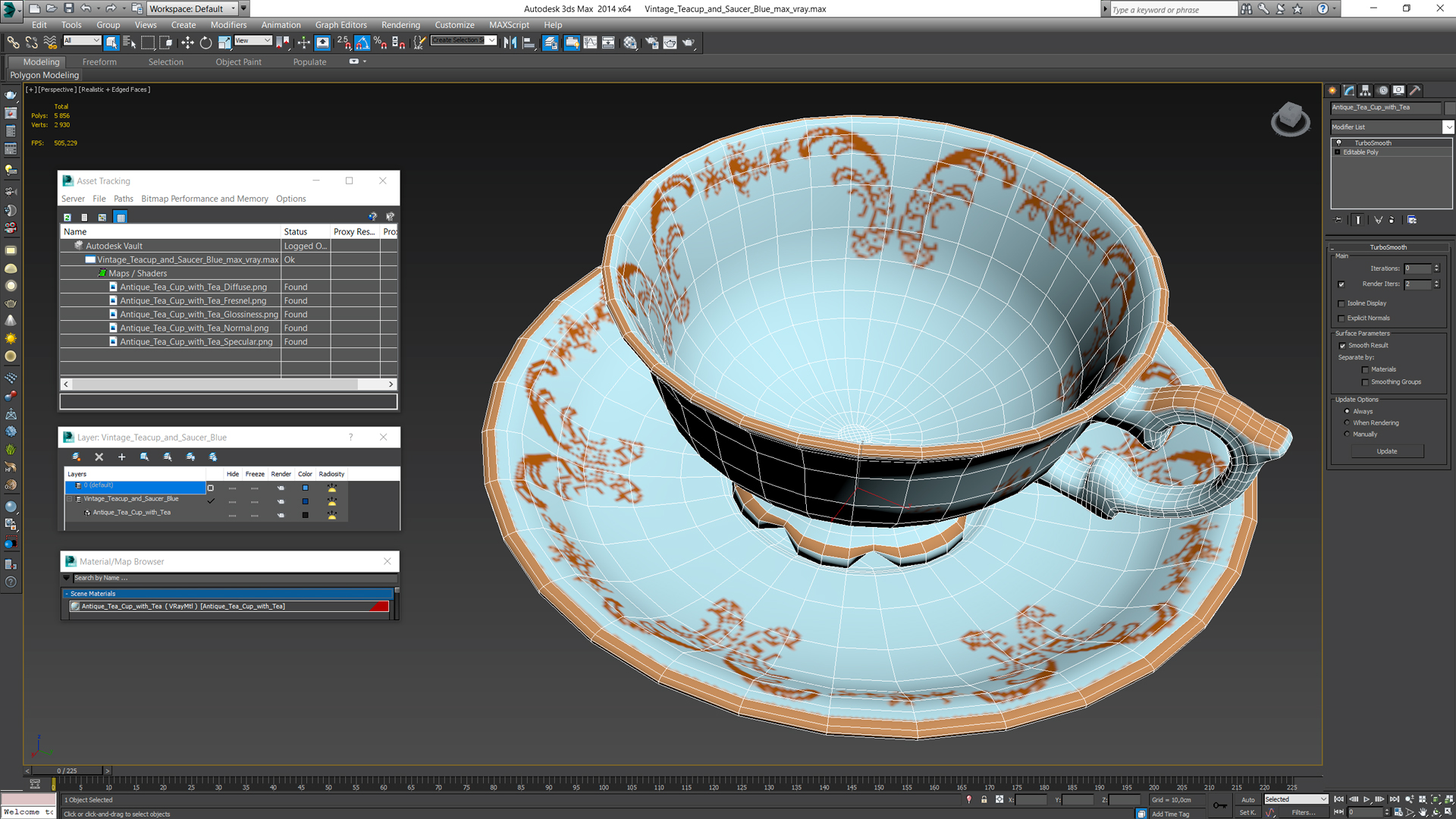This screenshot has width=1456, height=819.
Task: Click color swatch of Antique_Tea_Cup_with_Tea layer row
Action: coord(305,515)
